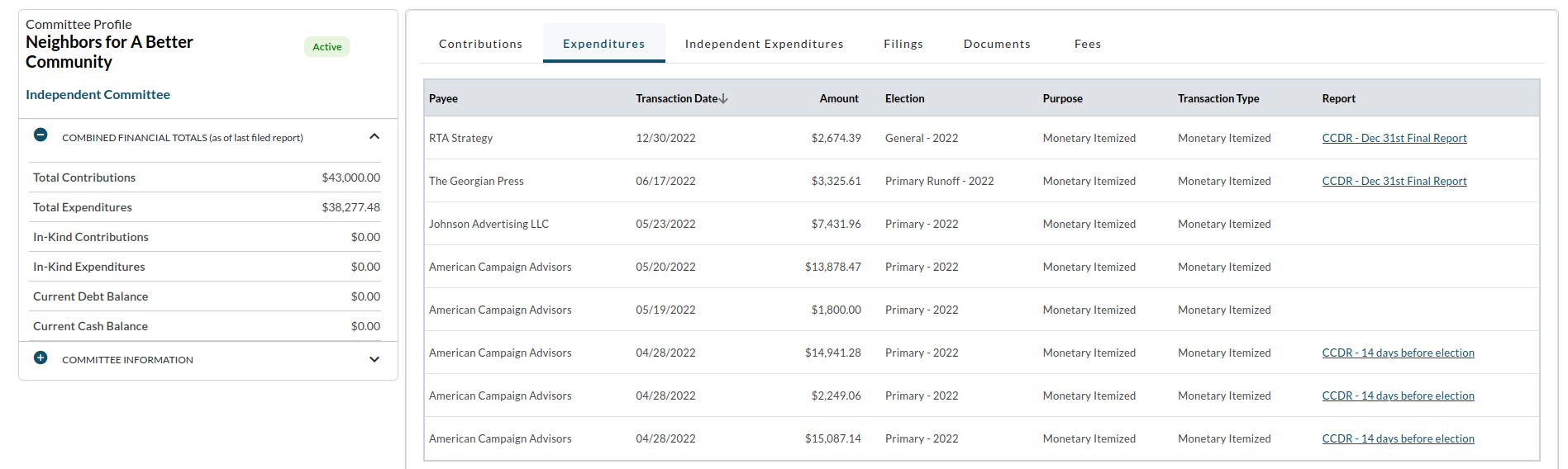Image resolution: width=1568 pixels, height=469 pixels.
Task: Open the 14 days before election report for $14,941.28
Action: click(x=1398, y=353)
